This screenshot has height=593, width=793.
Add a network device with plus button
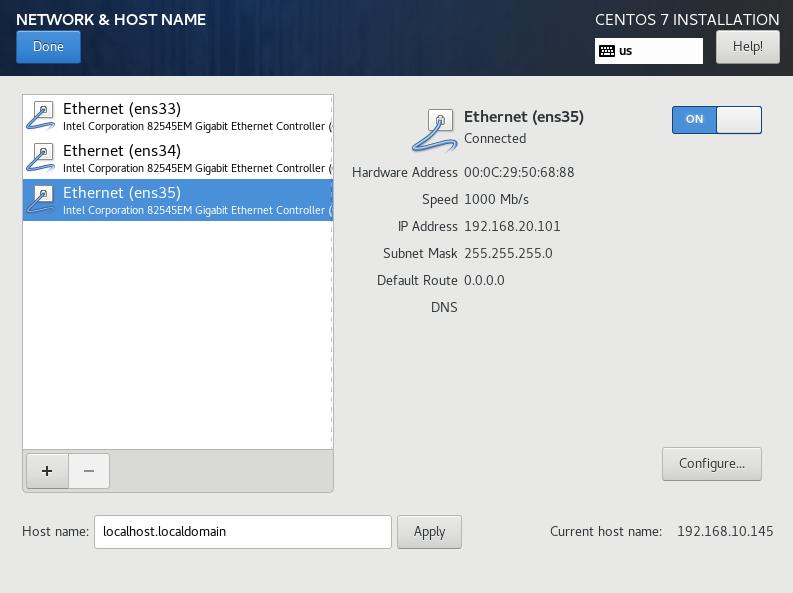[x=46, y=470]
